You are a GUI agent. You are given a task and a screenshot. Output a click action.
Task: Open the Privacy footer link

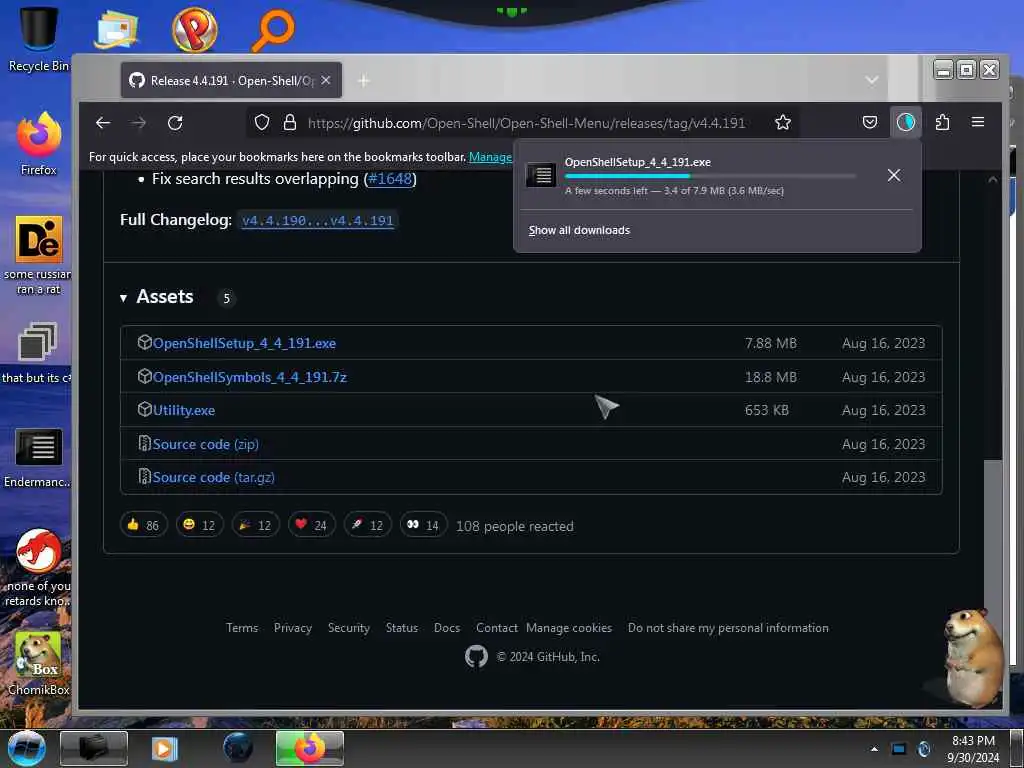pos(293,628)
